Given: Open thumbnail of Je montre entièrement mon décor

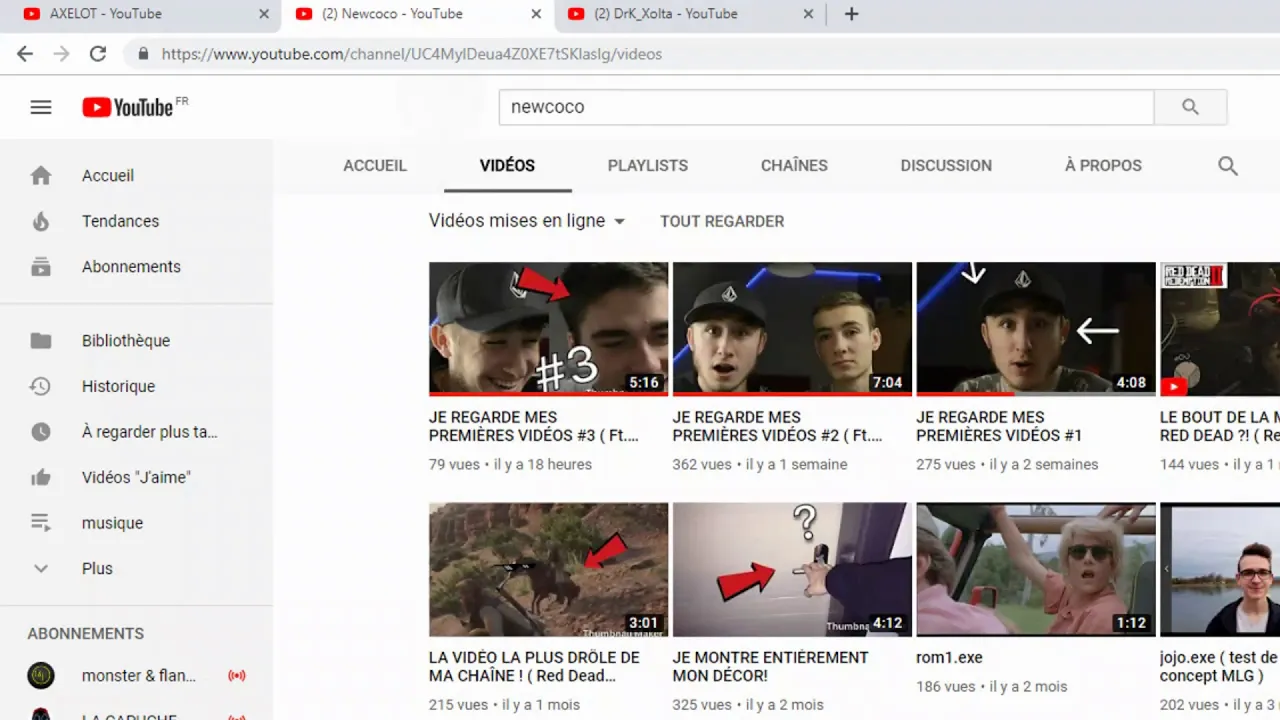Looking at the screenshot, I should (x=792, y=569).
